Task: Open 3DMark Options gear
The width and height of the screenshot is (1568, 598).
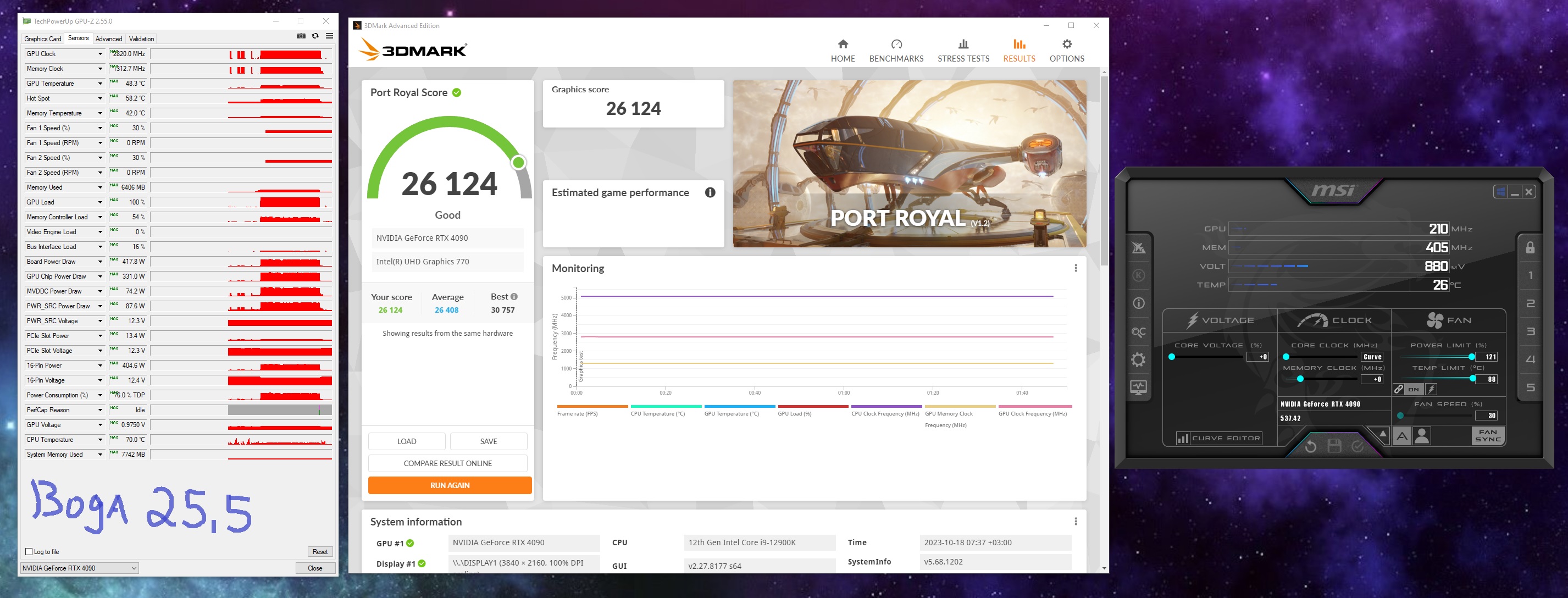Action: (1066, 50)
